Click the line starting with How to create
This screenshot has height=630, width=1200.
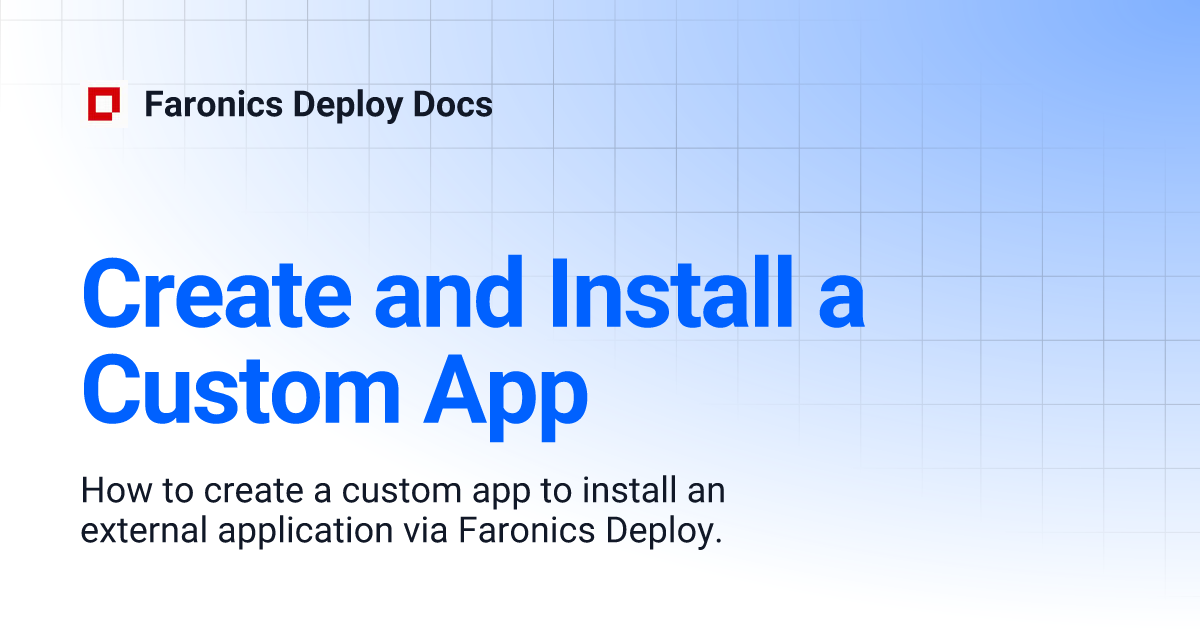(403, 490)
